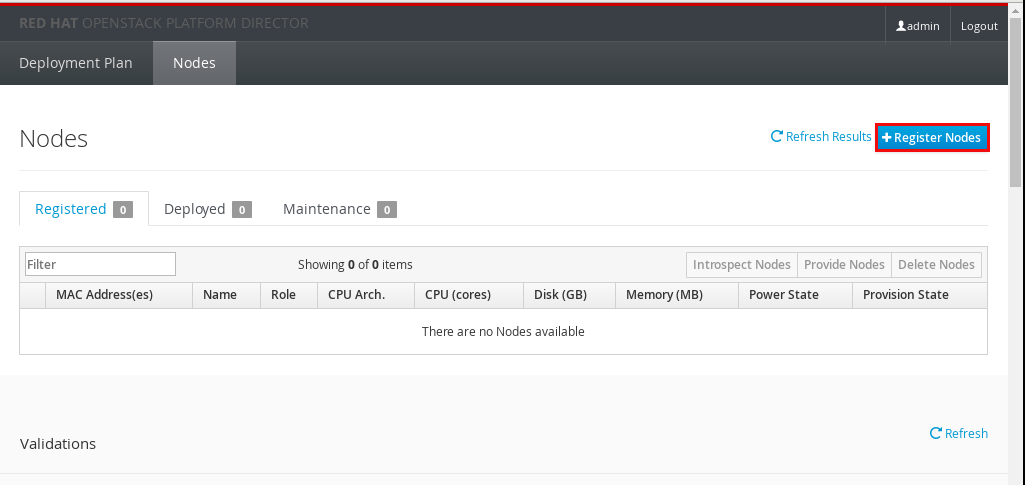Click the Refresh Results circular arrow icon
The height and width of the screenshot is (485, 1025).
777,137
